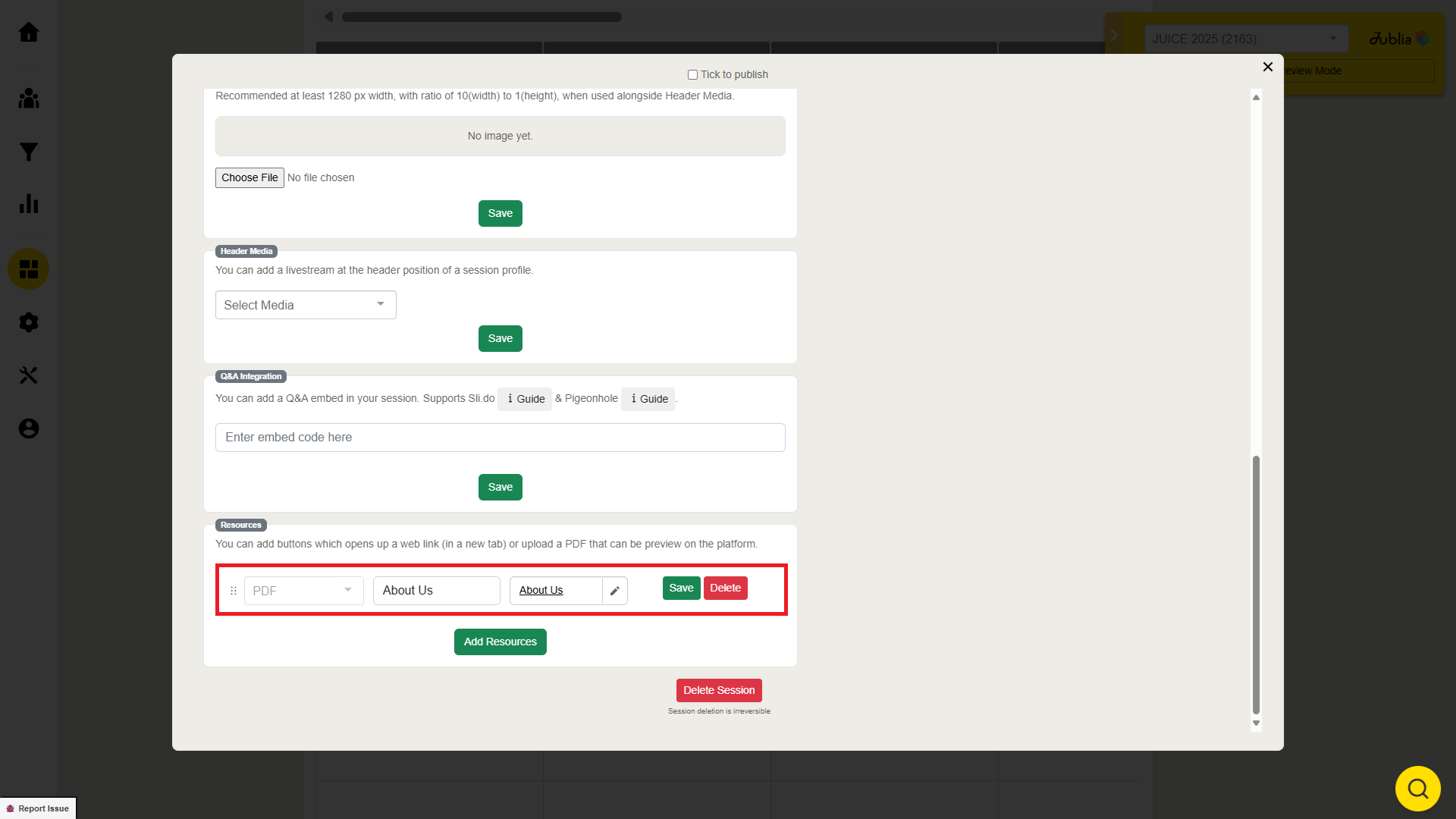Screen dimensions: 1456x819
Task: Open the bar chart analytics icon
Action: 29,203
